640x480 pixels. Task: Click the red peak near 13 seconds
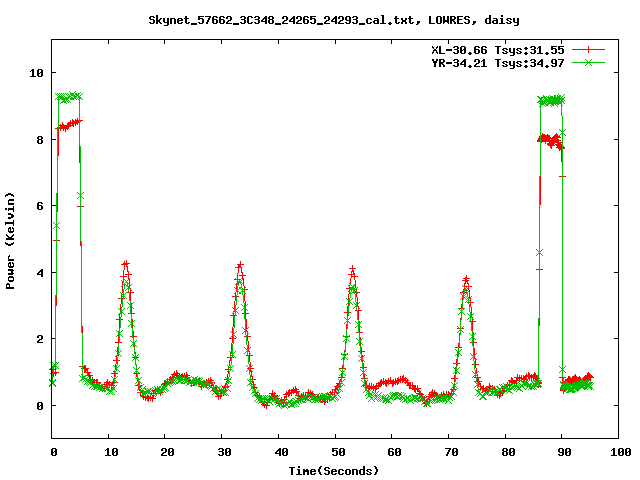pyautogui.click(x=126, y=264)
